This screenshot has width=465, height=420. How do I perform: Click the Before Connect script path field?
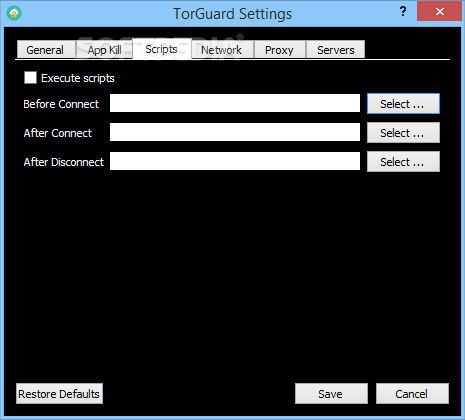pos(235,103)
